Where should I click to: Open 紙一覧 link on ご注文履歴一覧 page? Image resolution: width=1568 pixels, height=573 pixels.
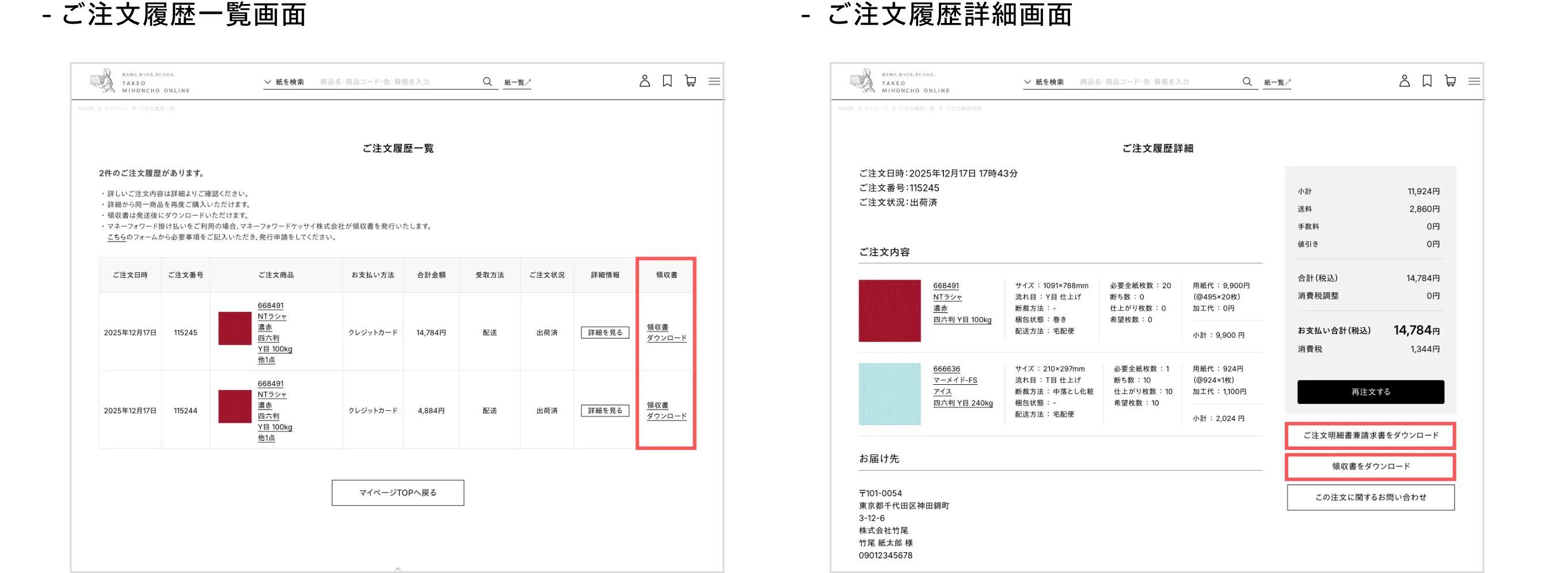(x=517, y=82)
